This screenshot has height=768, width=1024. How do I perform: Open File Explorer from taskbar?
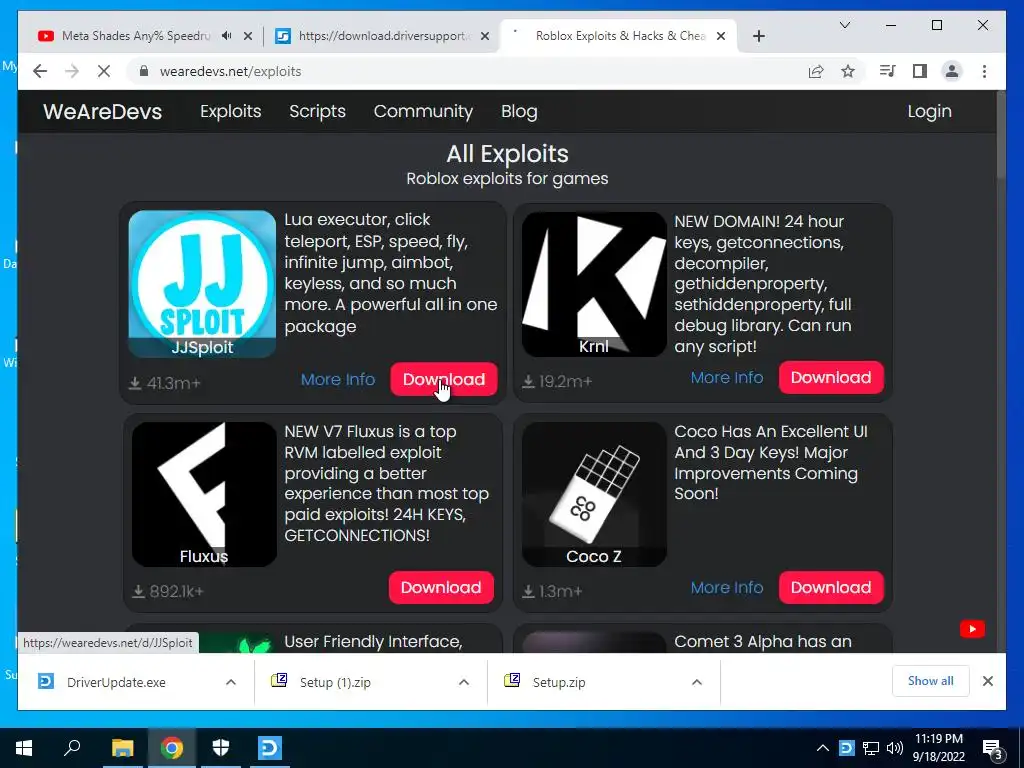pos(122,748)
